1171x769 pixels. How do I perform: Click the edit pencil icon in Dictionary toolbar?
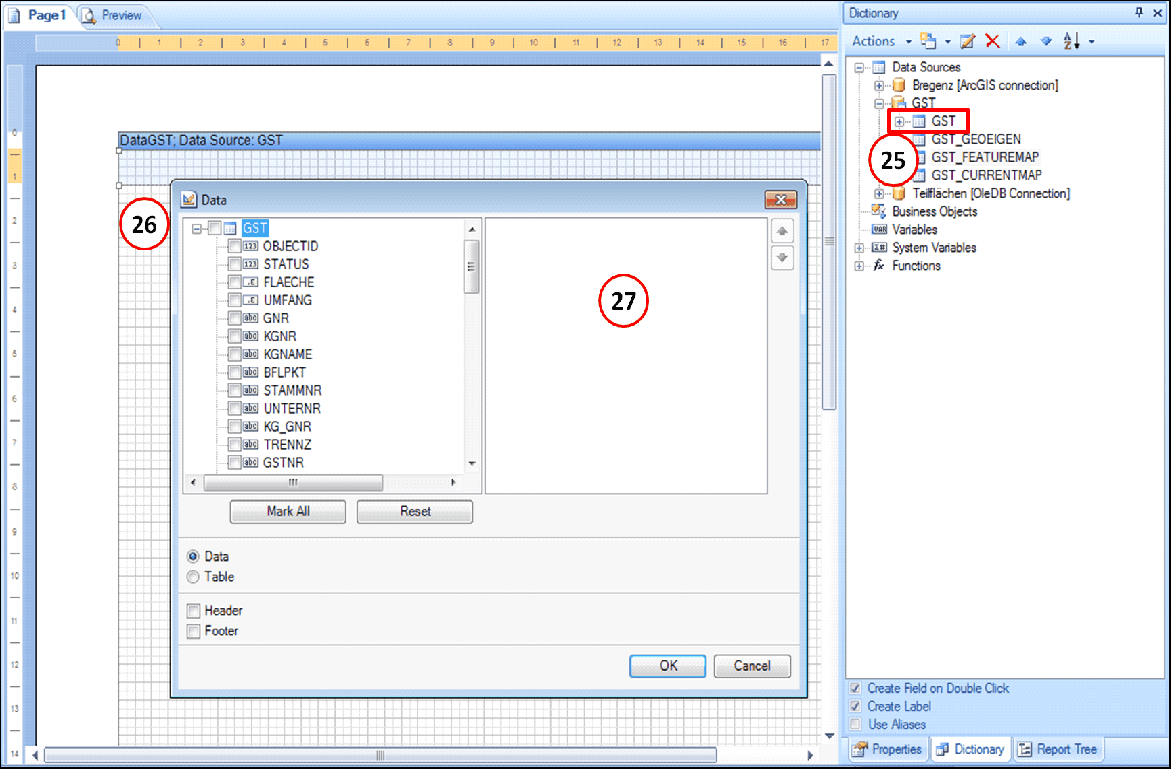966,41
